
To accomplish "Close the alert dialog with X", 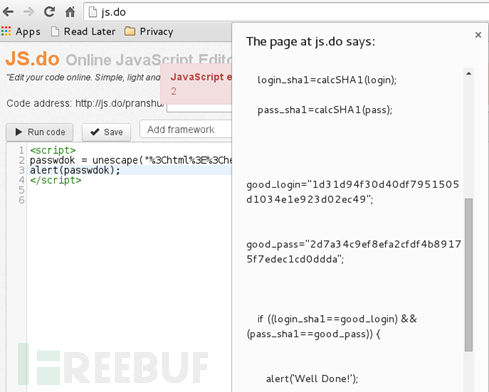I will click(x=478, y=35).
